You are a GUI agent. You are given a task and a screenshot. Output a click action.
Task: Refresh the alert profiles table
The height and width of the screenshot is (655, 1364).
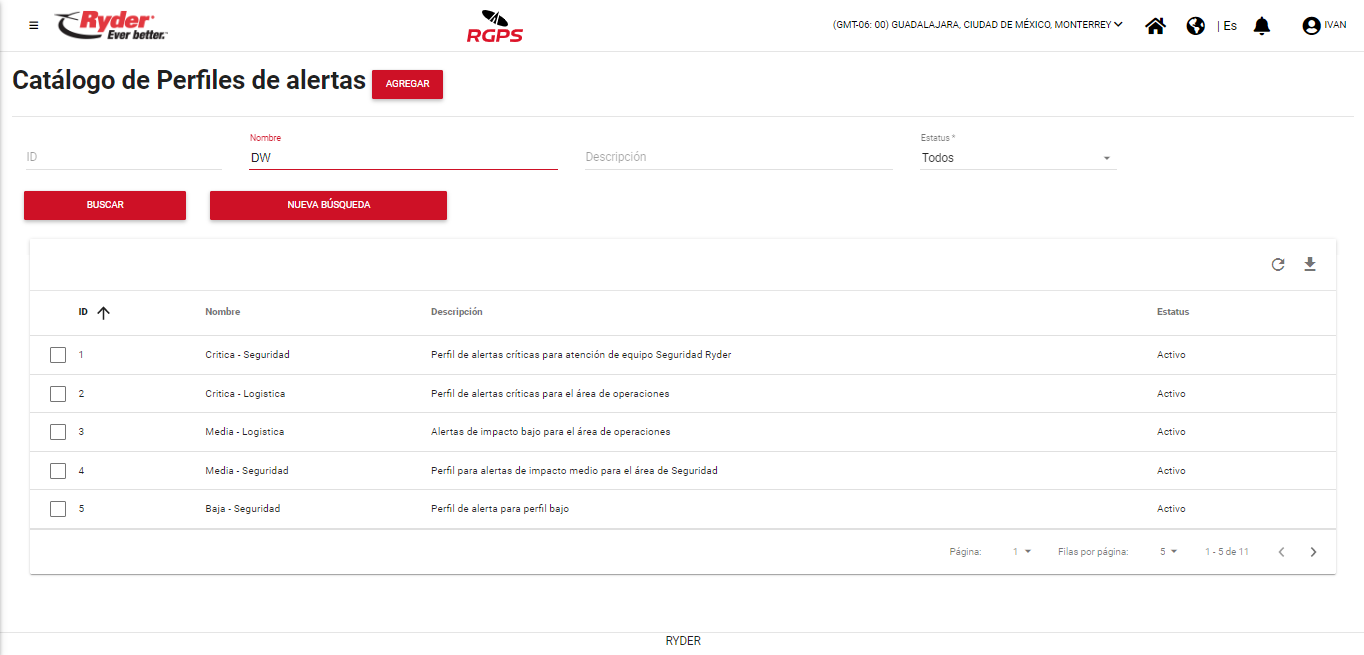(1278, 265)
